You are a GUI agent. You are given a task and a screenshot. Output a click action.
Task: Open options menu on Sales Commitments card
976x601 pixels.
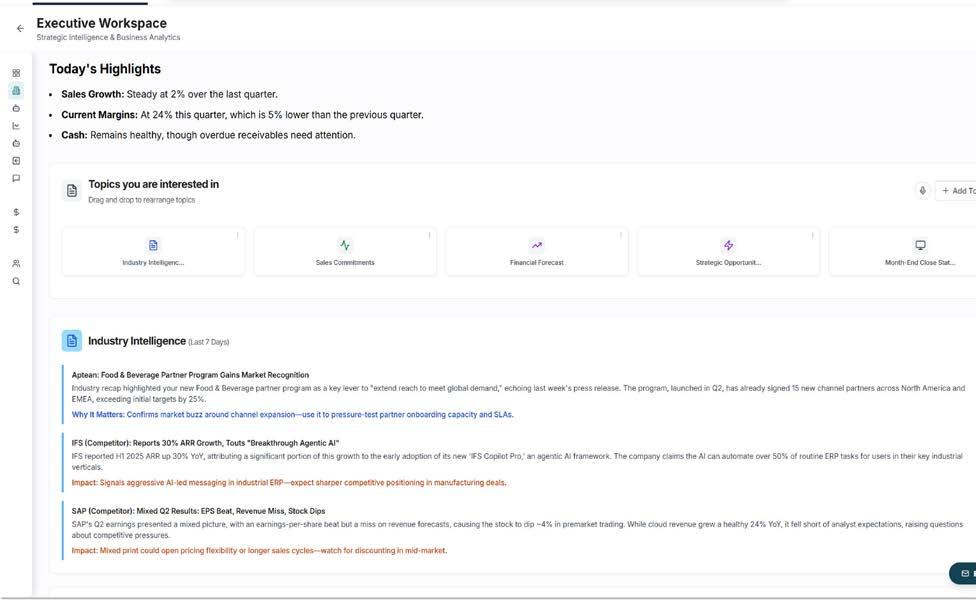pos(429,235)
